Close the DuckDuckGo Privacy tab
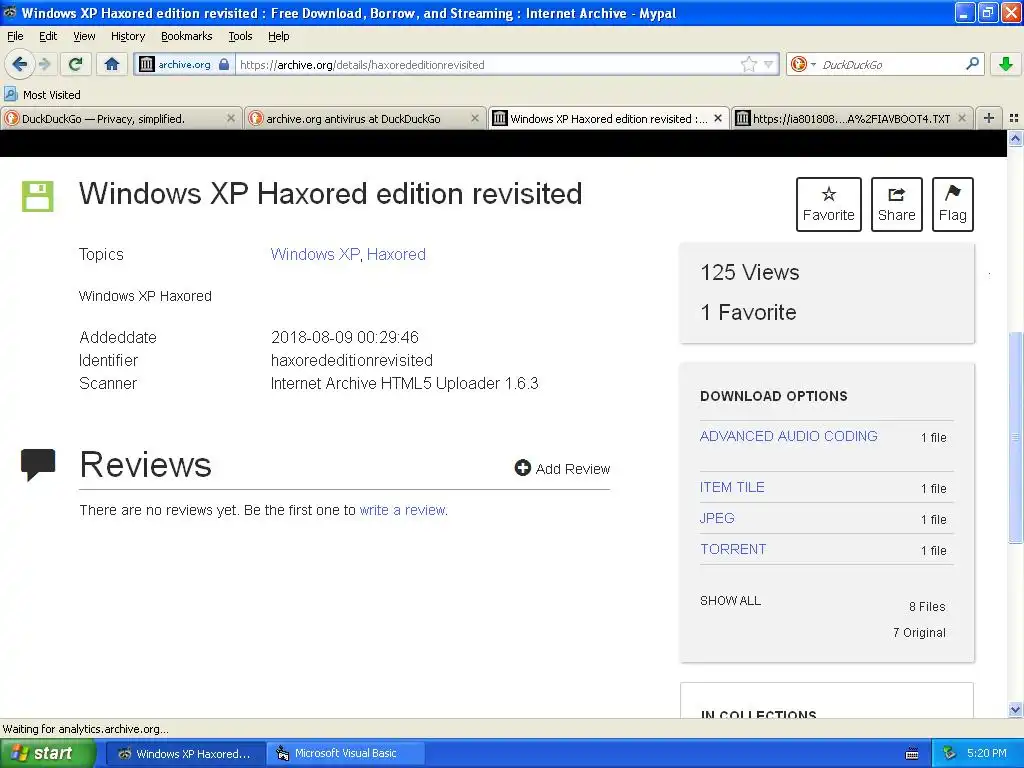The width and height of the screenshot is (1024, 768). (x=231, y=118)
